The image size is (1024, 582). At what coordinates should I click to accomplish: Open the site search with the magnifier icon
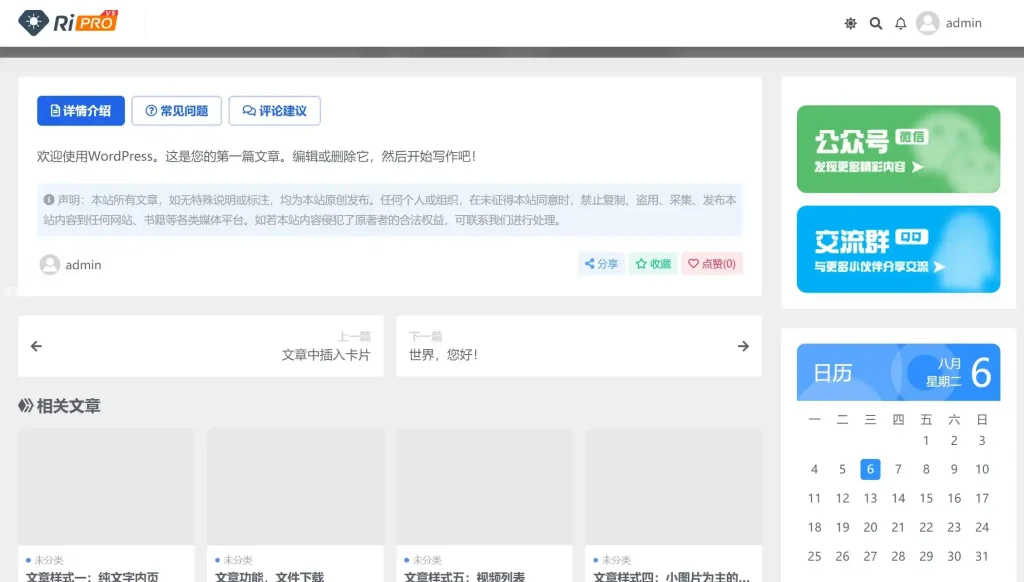876,22
